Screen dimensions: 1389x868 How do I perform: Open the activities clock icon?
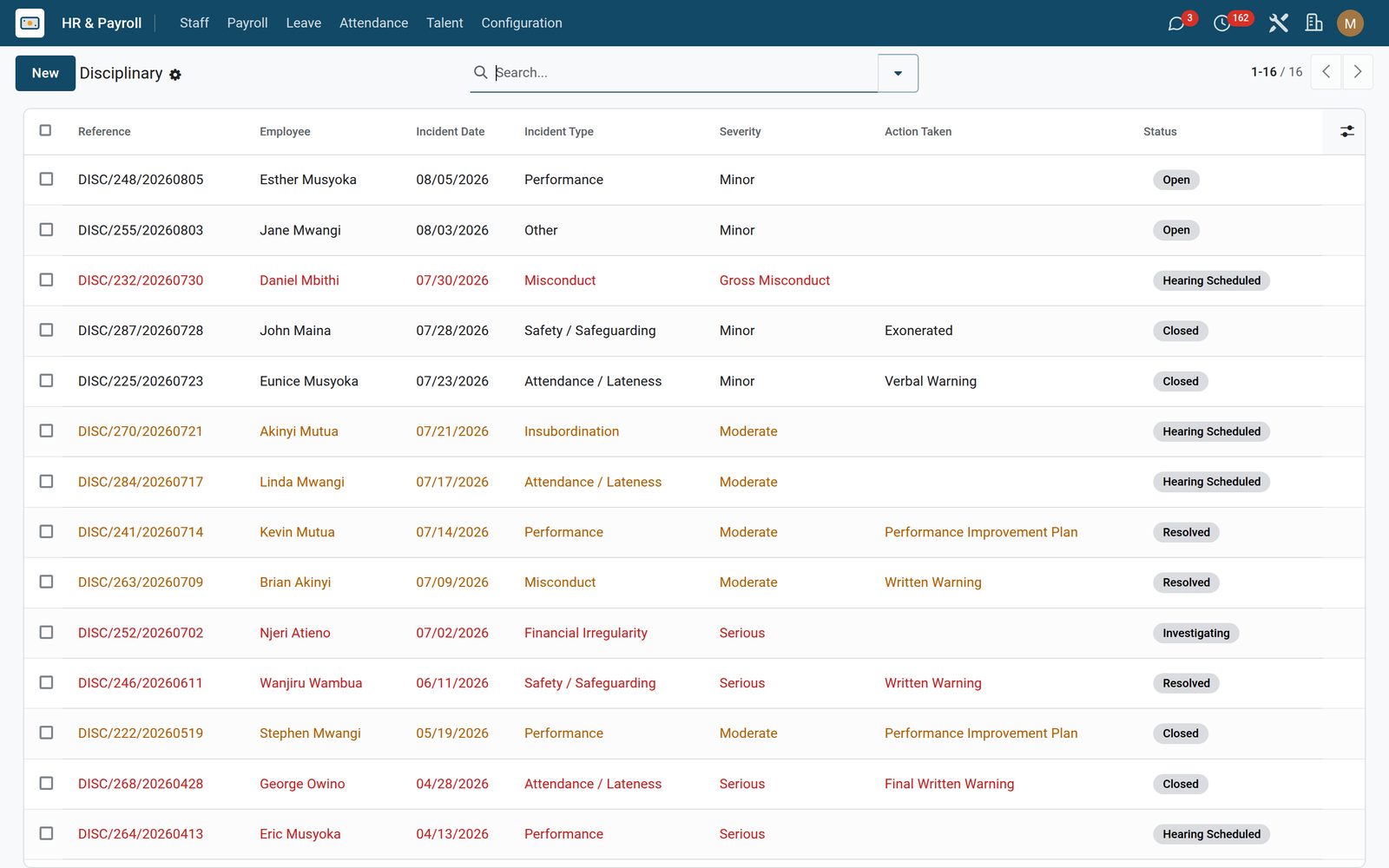[x=1221, y=23]
